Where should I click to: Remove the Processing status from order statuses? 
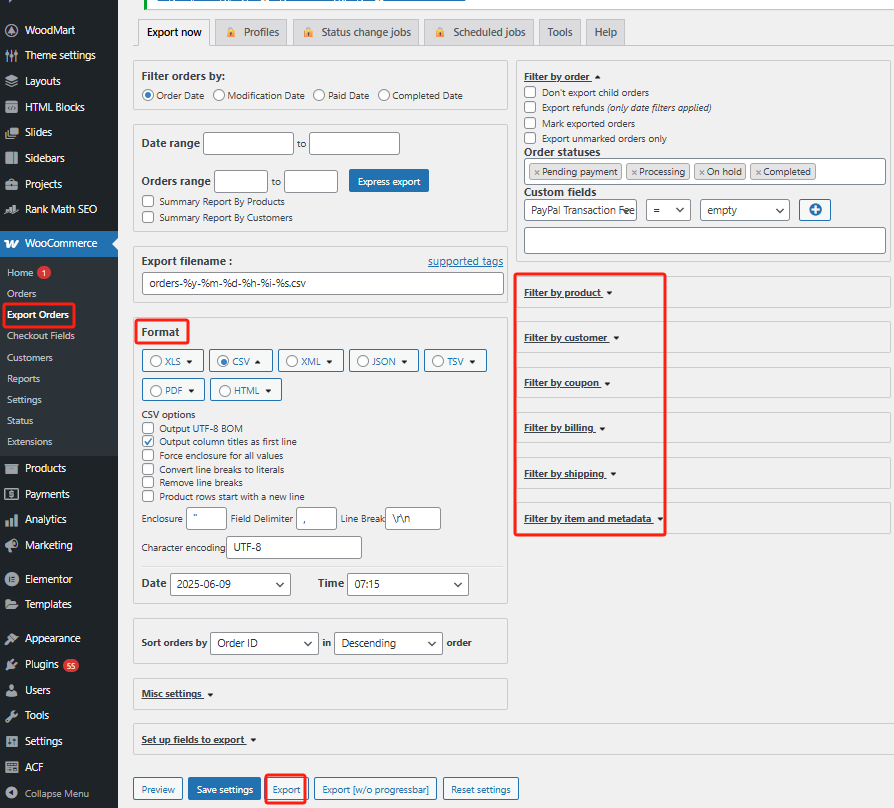pyautogui.click(x=632, y=171)
